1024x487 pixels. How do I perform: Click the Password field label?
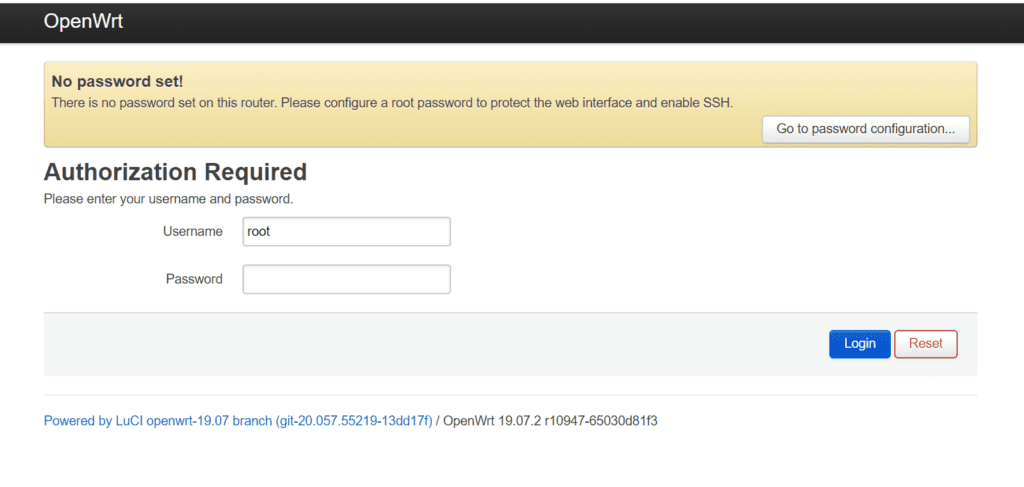(194, 279)
